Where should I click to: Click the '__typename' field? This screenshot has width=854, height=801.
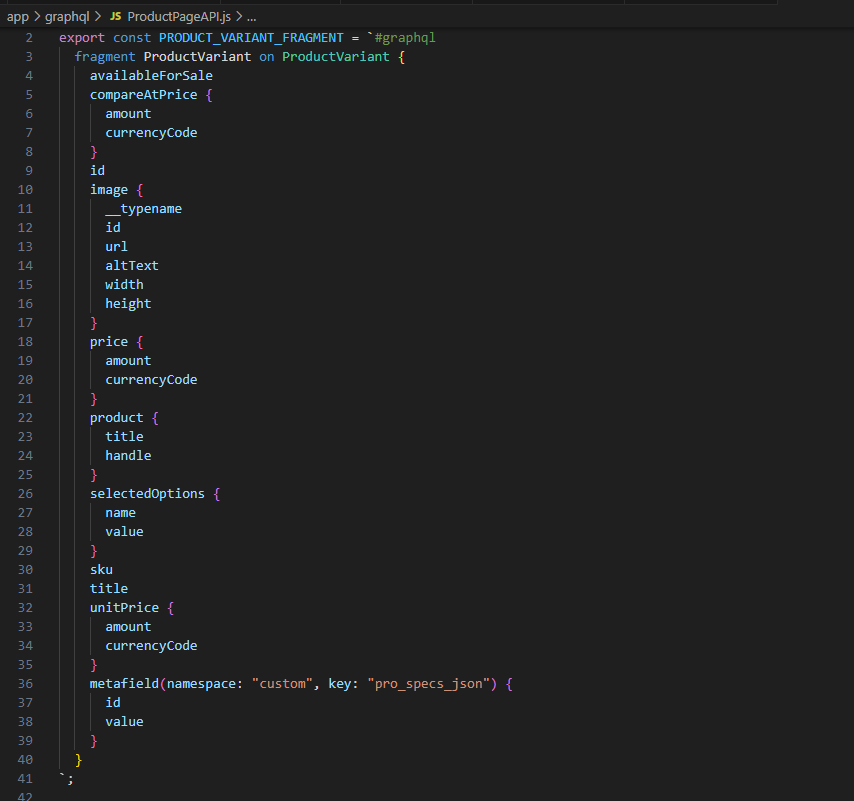(143, 209)
